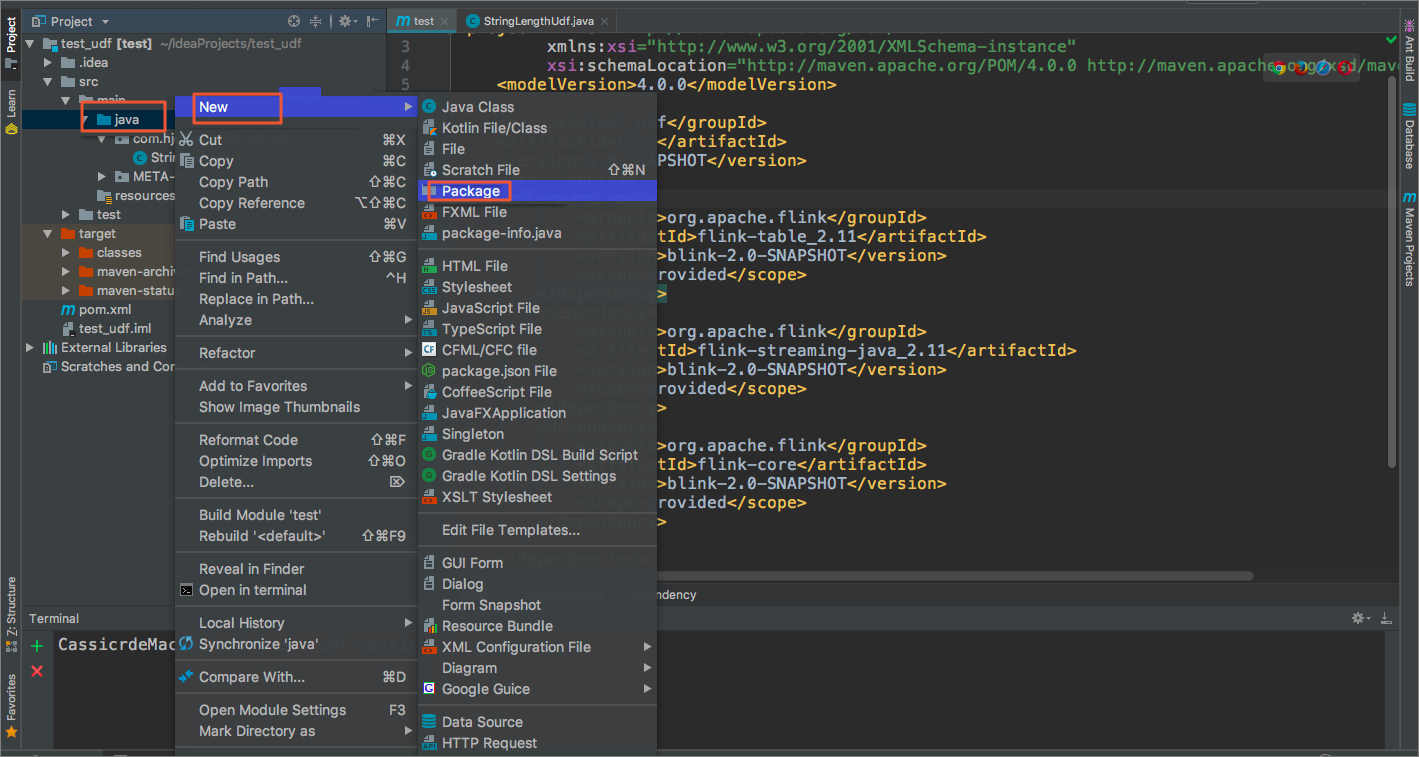Open GUI Form creation
1419x757 pixels.
[536, 563]
